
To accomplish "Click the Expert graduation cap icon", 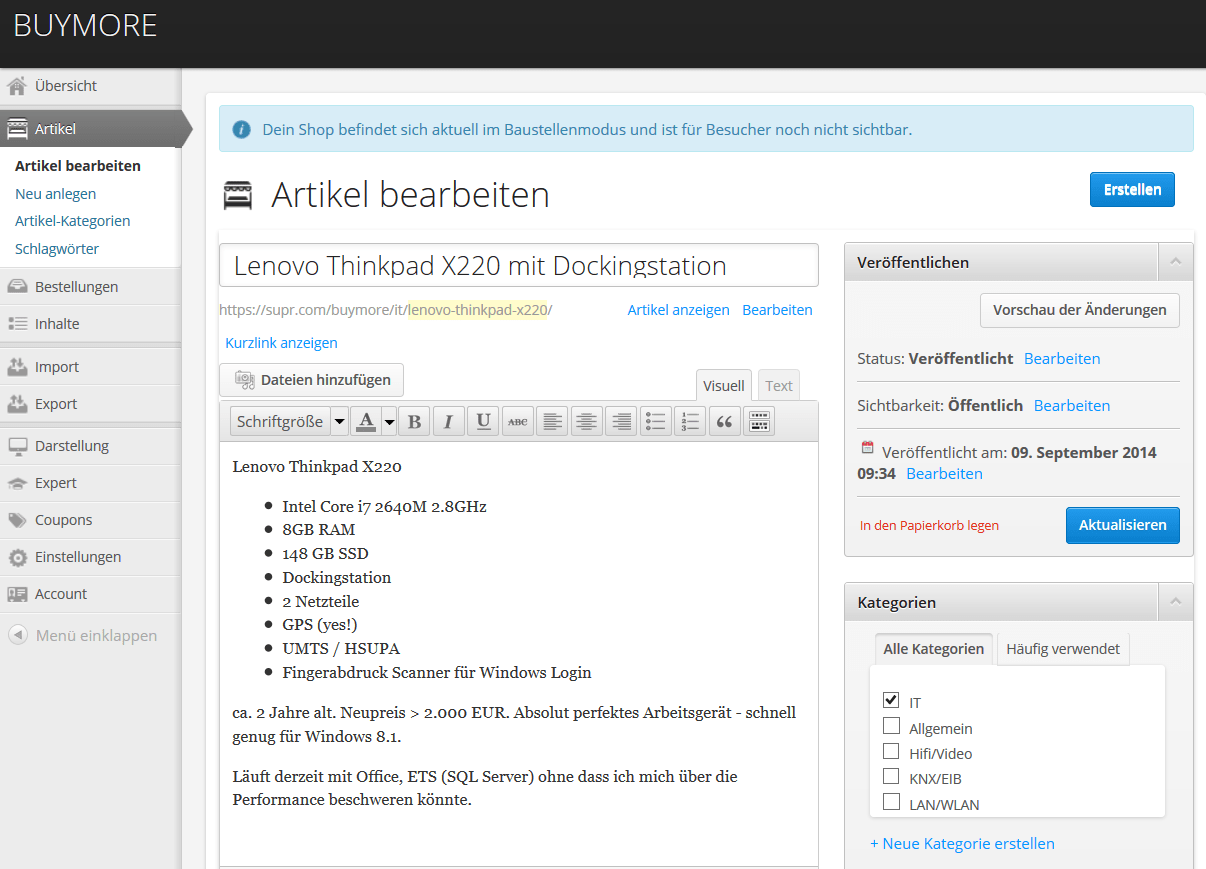I will [x=17, y=483].
